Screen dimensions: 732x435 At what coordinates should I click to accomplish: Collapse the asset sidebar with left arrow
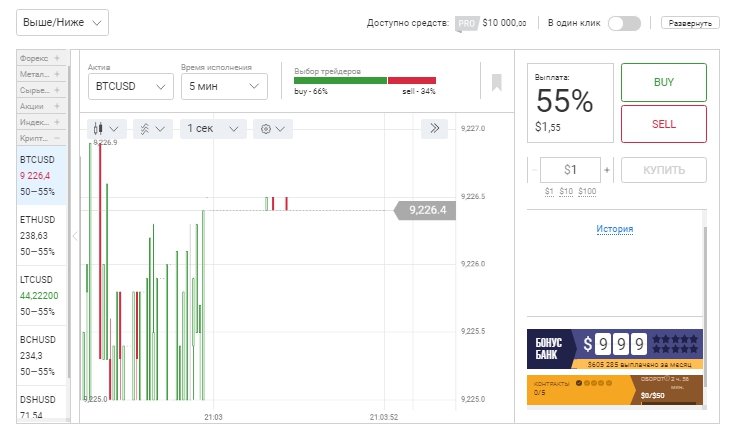click(73, 236)
